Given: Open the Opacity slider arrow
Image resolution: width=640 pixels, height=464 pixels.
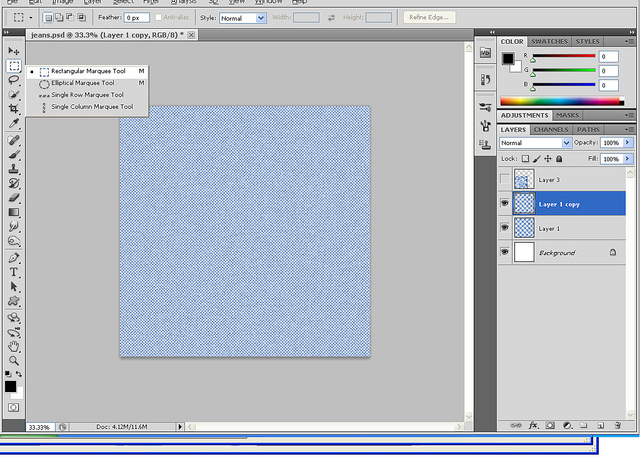Looking at the screenshot, I should point(628,142).
